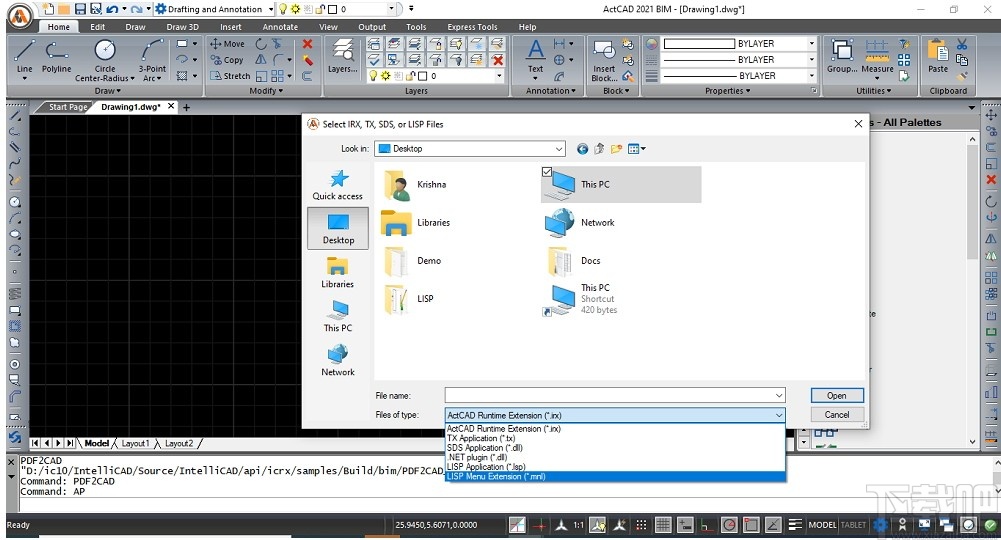
Task: Click Quick access in dialog sidebar
Action: pyautogui.click(x=338, y=185)
